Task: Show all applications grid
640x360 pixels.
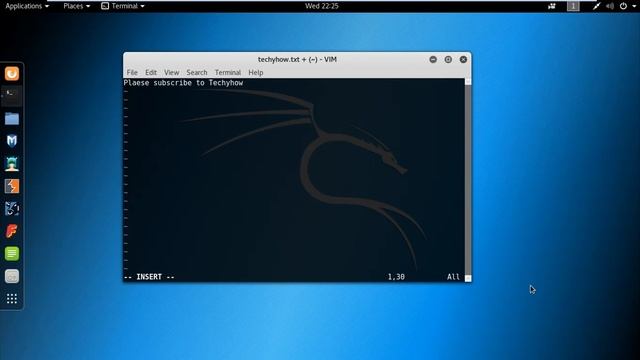Action: pos(12,299)
